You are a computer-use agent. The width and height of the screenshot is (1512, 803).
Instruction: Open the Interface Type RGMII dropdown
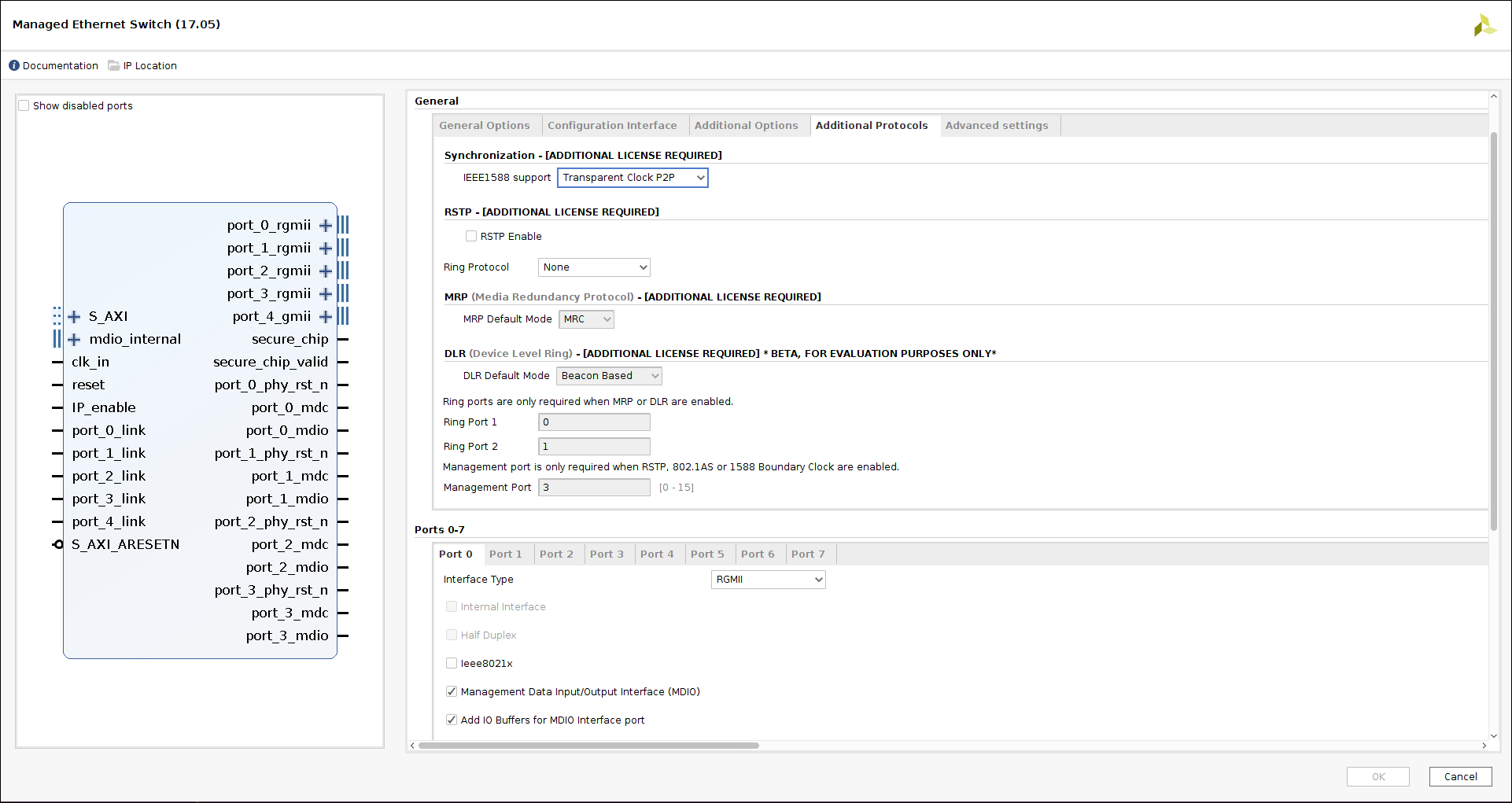click(768, 580)
